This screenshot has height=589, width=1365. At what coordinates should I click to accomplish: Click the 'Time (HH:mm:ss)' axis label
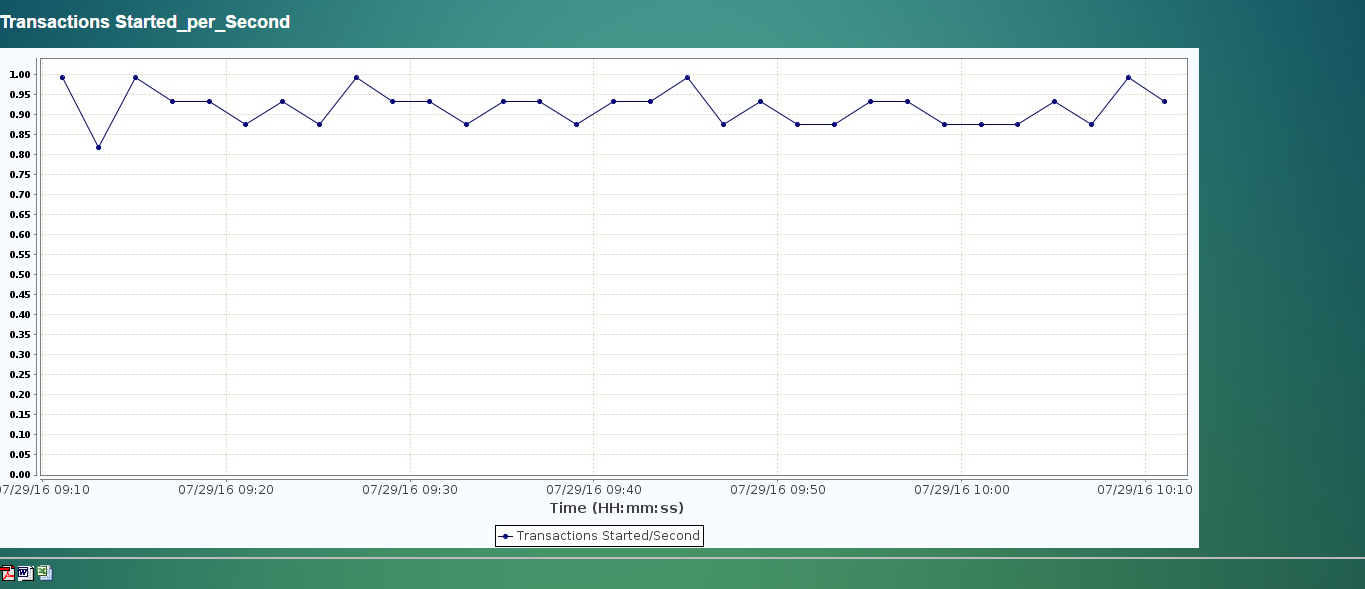616,508
